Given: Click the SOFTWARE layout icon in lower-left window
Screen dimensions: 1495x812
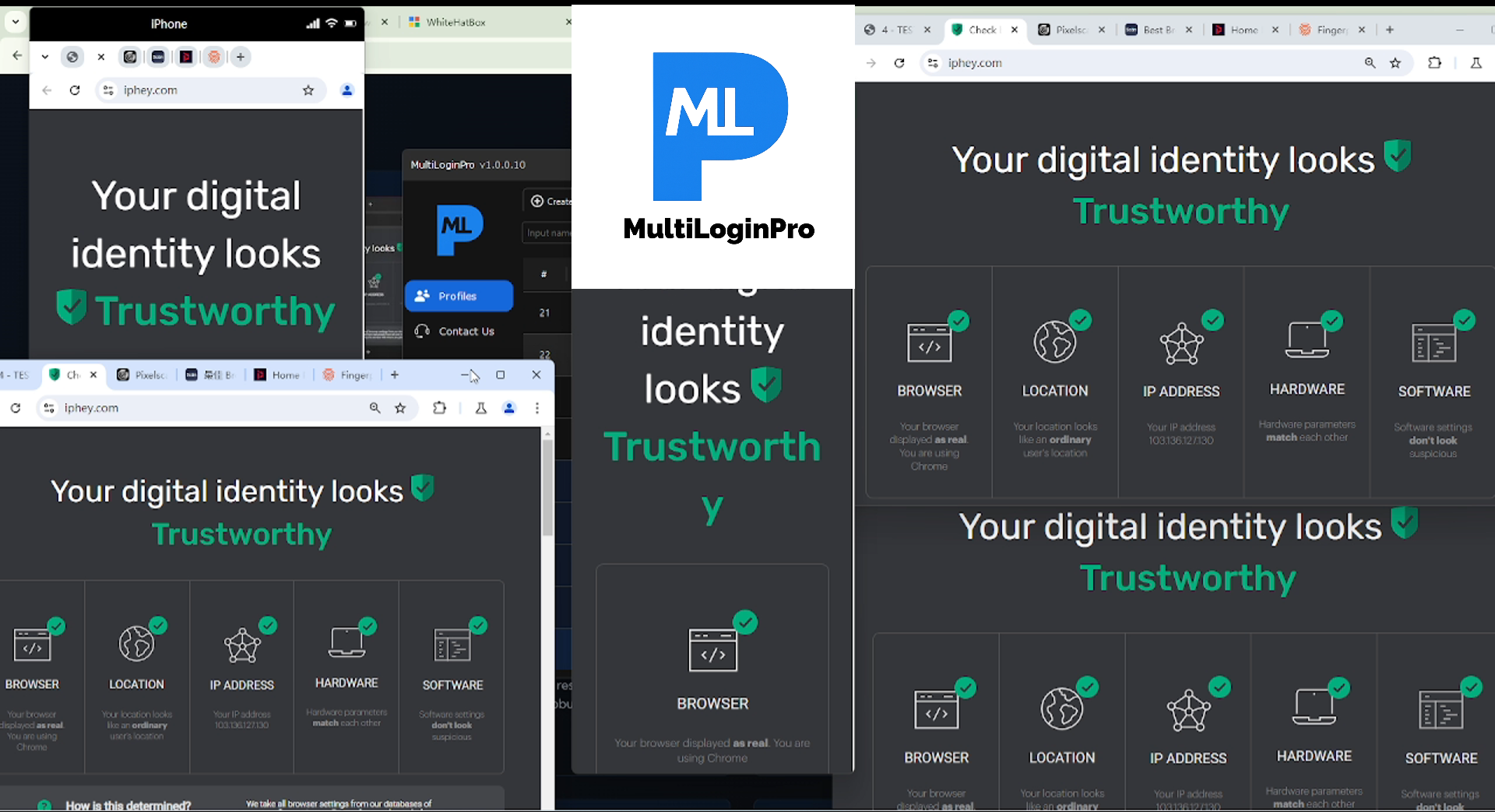Looking at the screenshot, I should [452, 645].
